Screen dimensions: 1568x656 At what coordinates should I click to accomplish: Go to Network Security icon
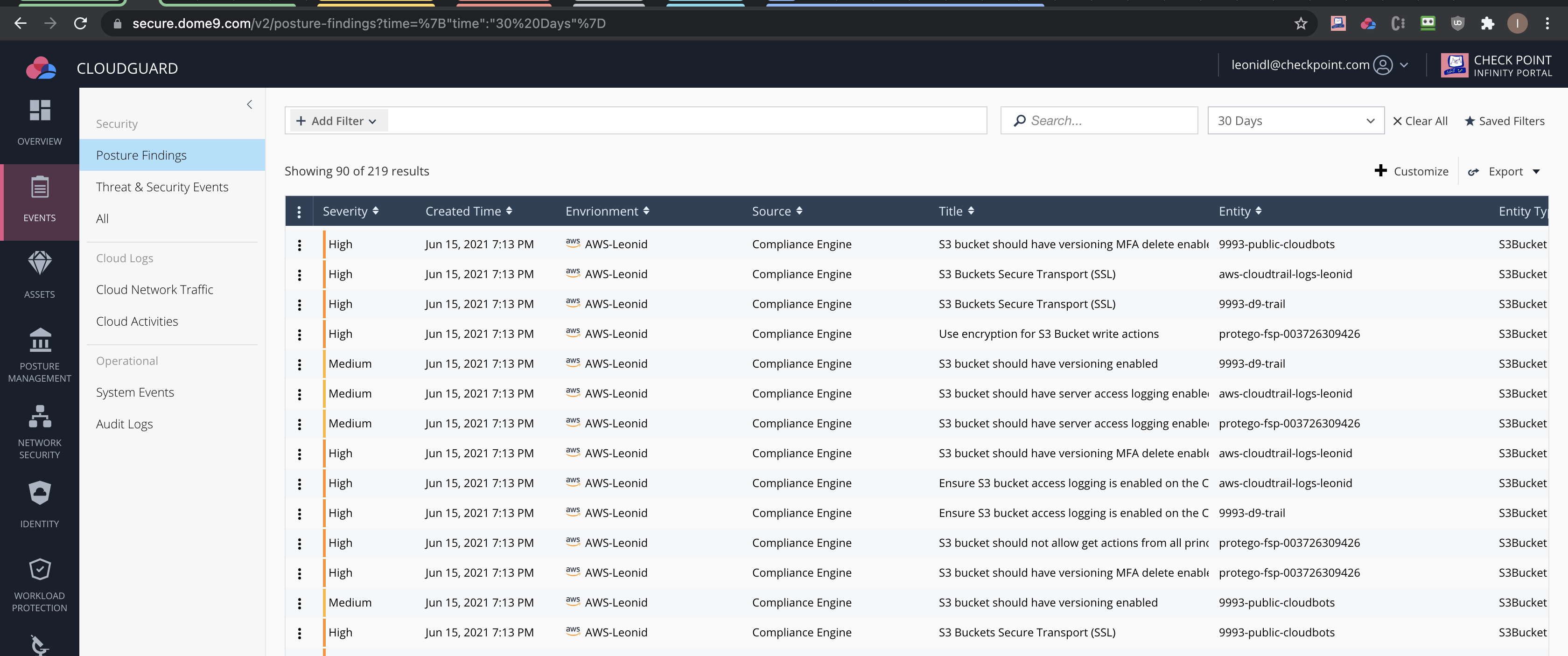click(x=40, y=417)
